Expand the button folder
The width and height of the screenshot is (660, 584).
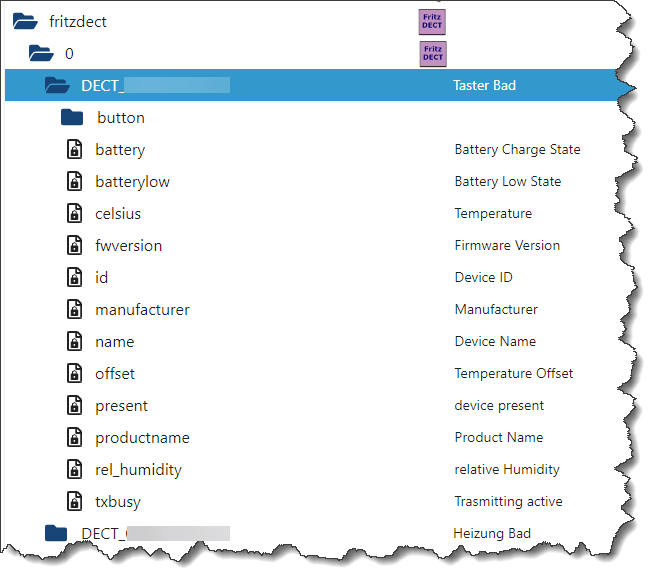(72, 118)
